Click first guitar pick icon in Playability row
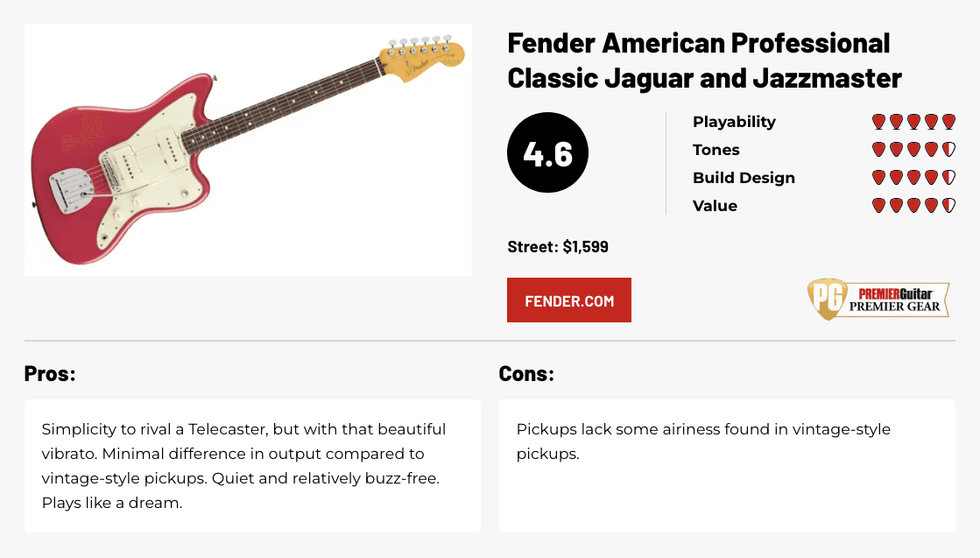The width and height of the screenshot is (980, 558). click(x=878, y=122)
